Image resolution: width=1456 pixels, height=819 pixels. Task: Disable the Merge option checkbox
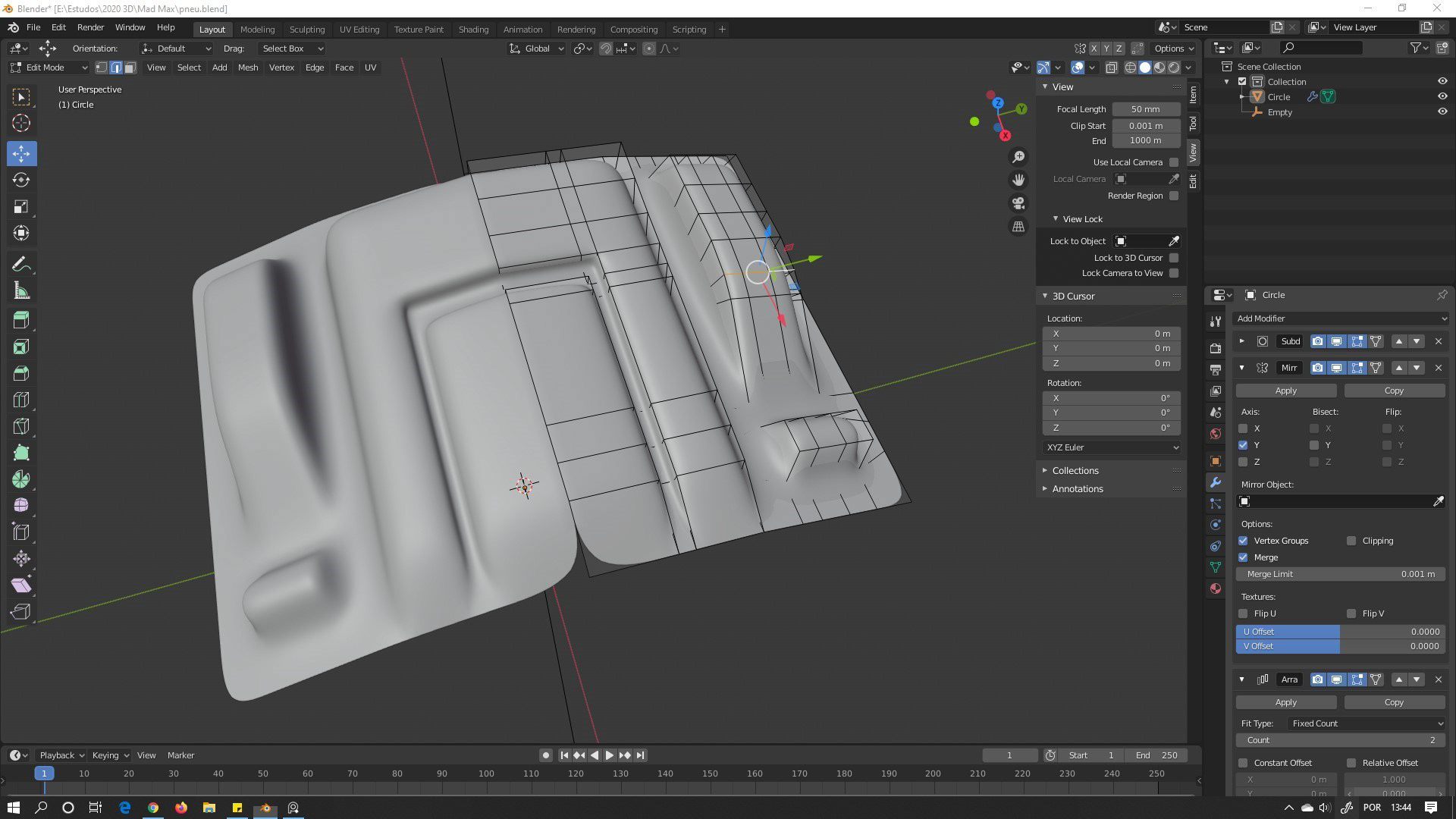pyautogui.click(x=1243, y=557)
